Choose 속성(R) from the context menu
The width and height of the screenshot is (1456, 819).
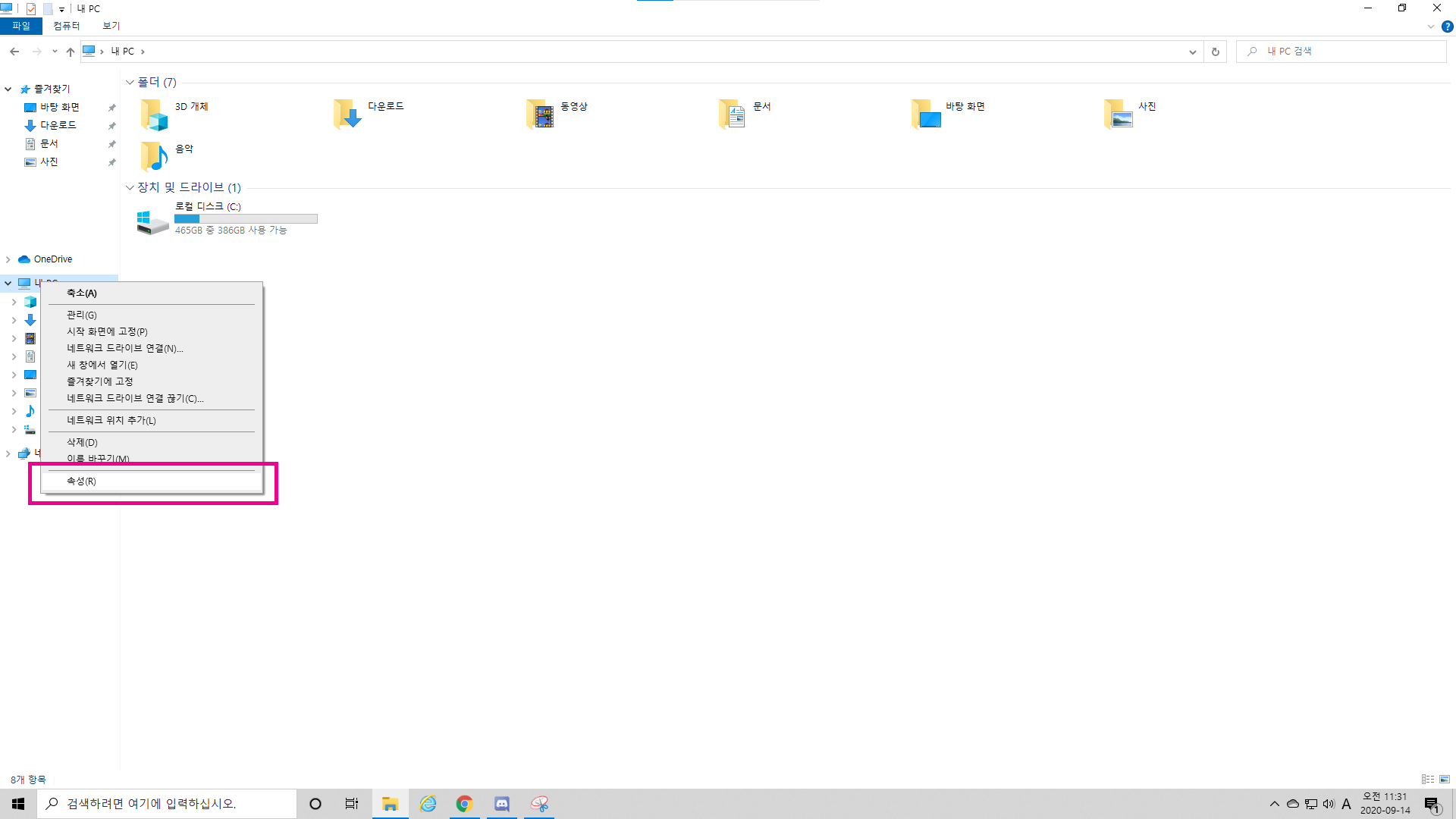(152, 482)
